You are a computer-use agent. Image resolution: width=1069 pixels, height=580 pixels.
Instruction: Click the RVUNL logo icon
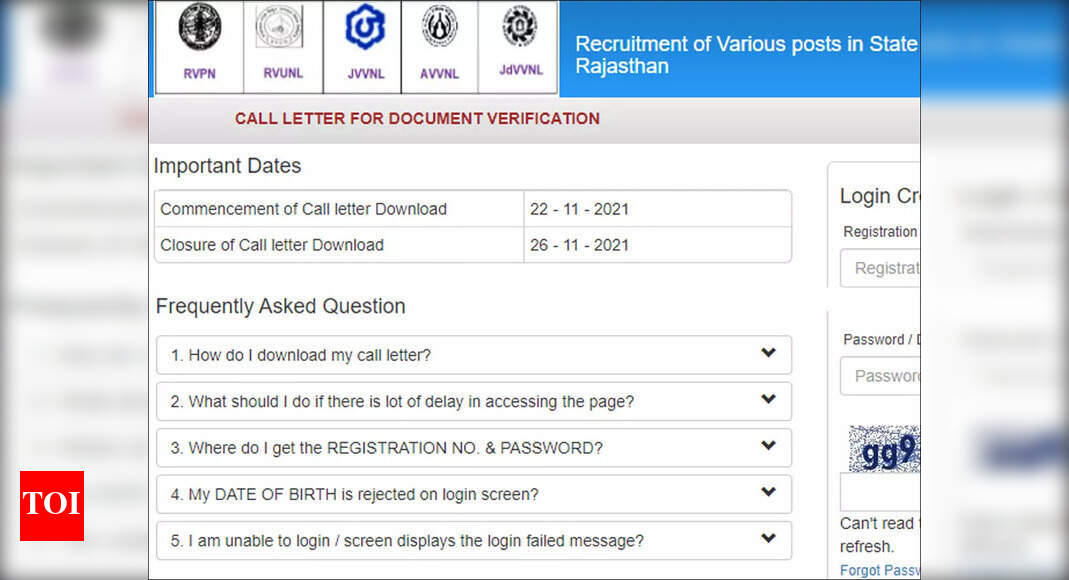[280, 27]
